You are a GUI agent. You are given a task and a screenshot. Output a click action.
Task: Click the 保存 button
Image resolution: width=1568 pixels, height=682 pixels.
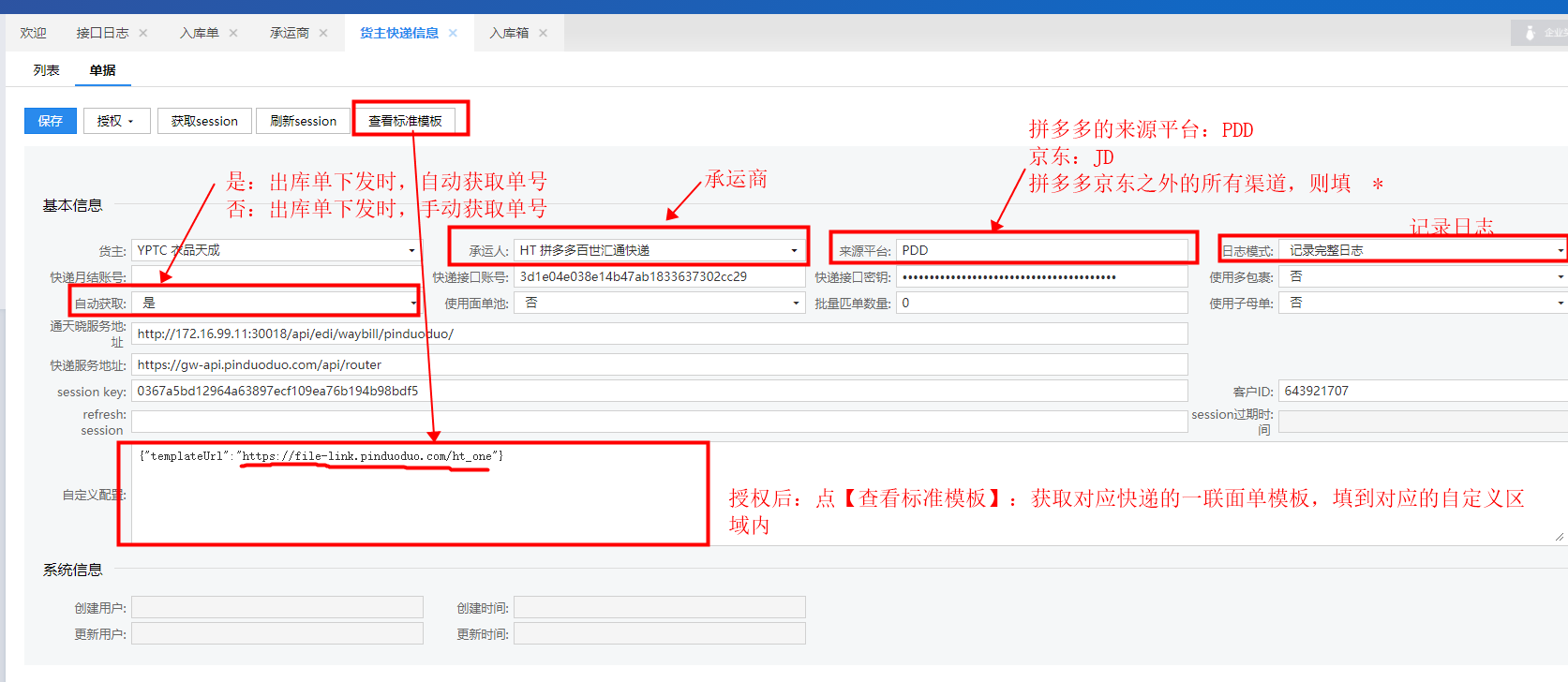(51, 121)
